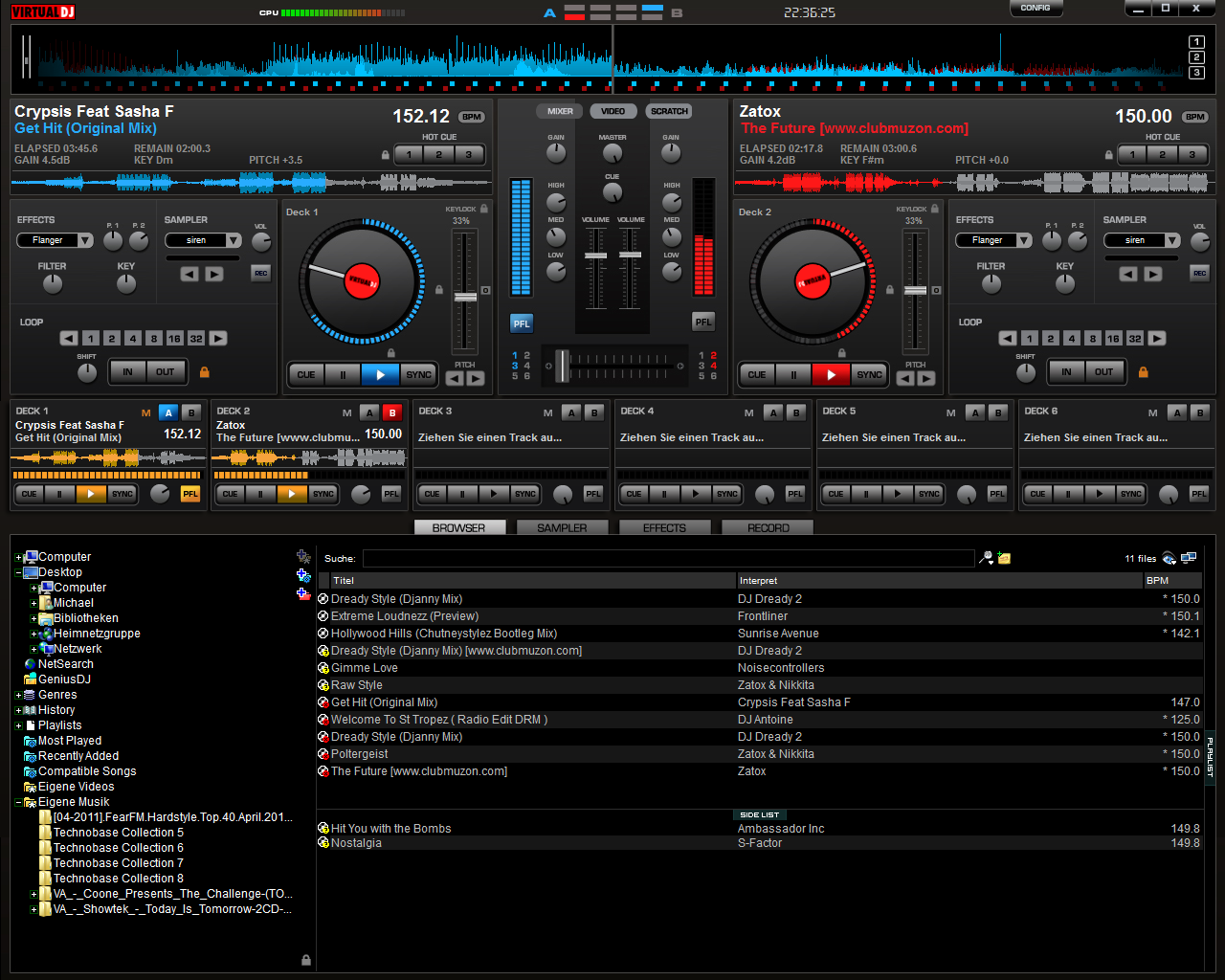
Task: Collapse the Desktop tree node
Action: click(18, 572)
